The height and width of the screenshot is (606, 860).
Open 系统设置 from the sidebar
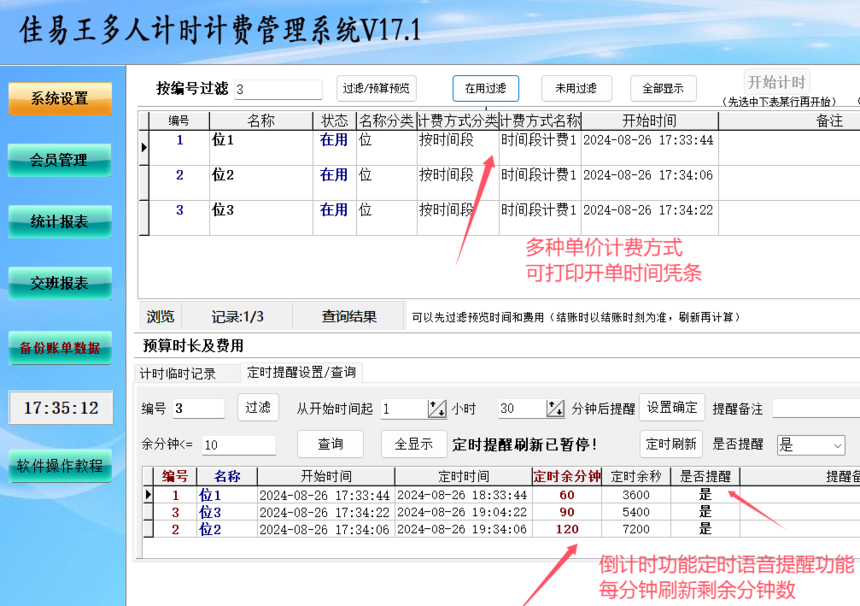pos(60,99)
